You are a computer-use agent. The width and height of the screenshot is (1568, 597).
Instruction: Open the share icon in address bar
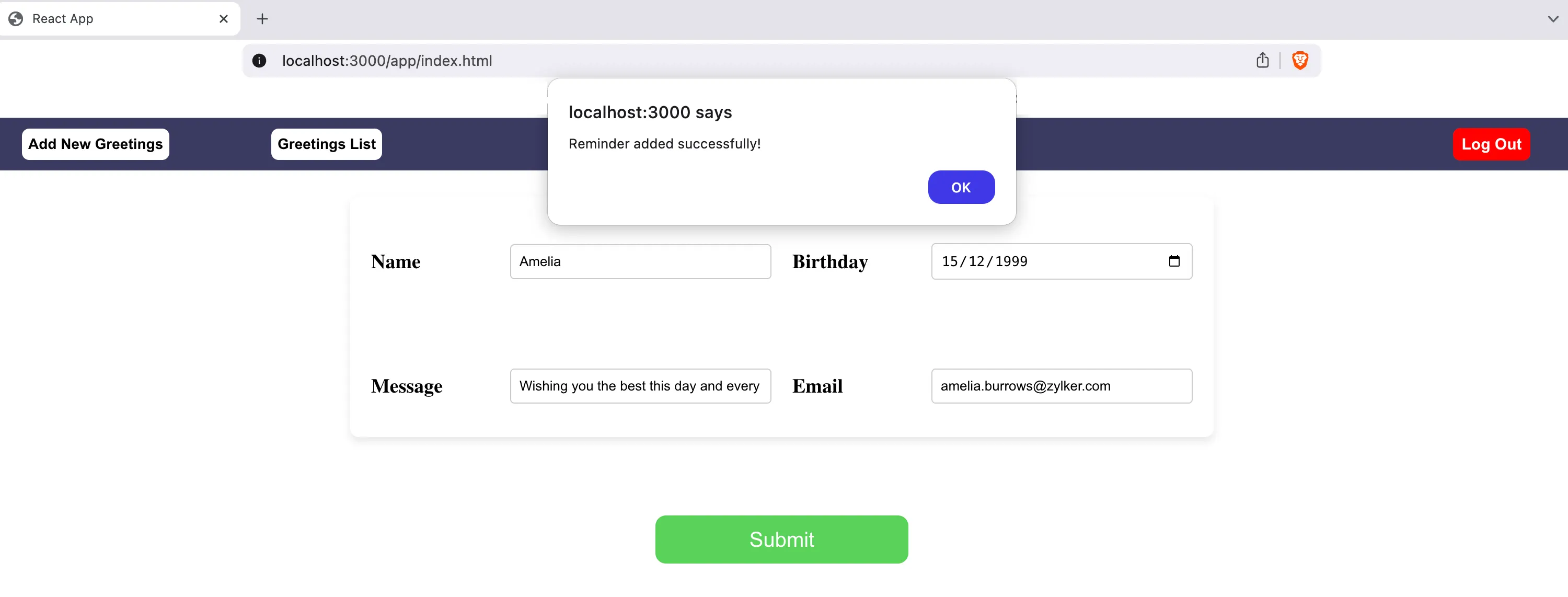pos(1262,60)
